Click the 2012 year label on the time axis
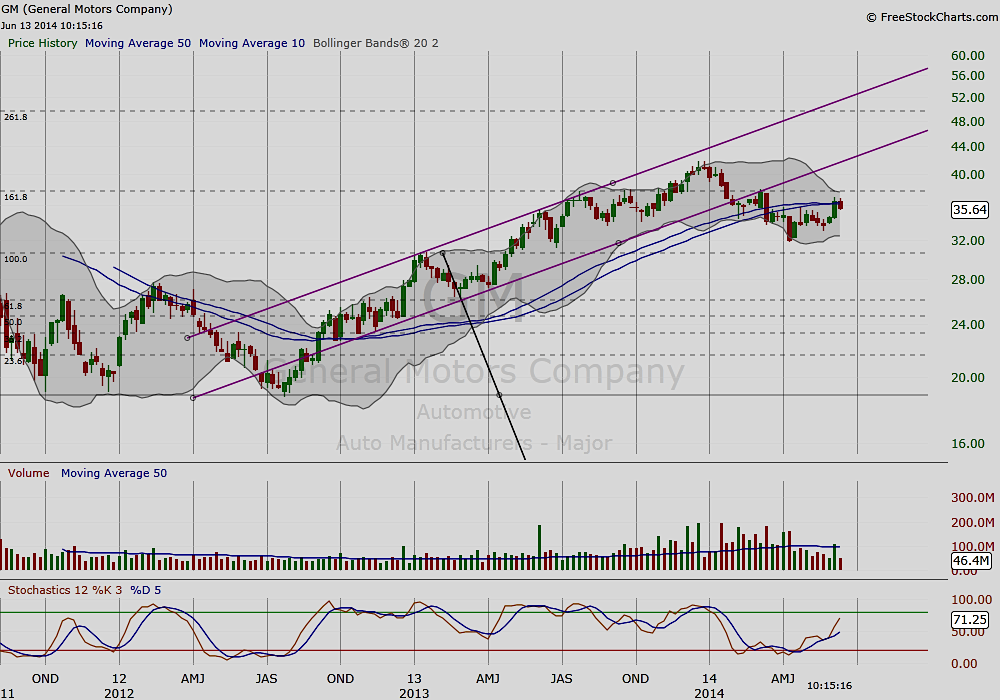The height and width of the screenshot is (700, 1000). point(119,693)
